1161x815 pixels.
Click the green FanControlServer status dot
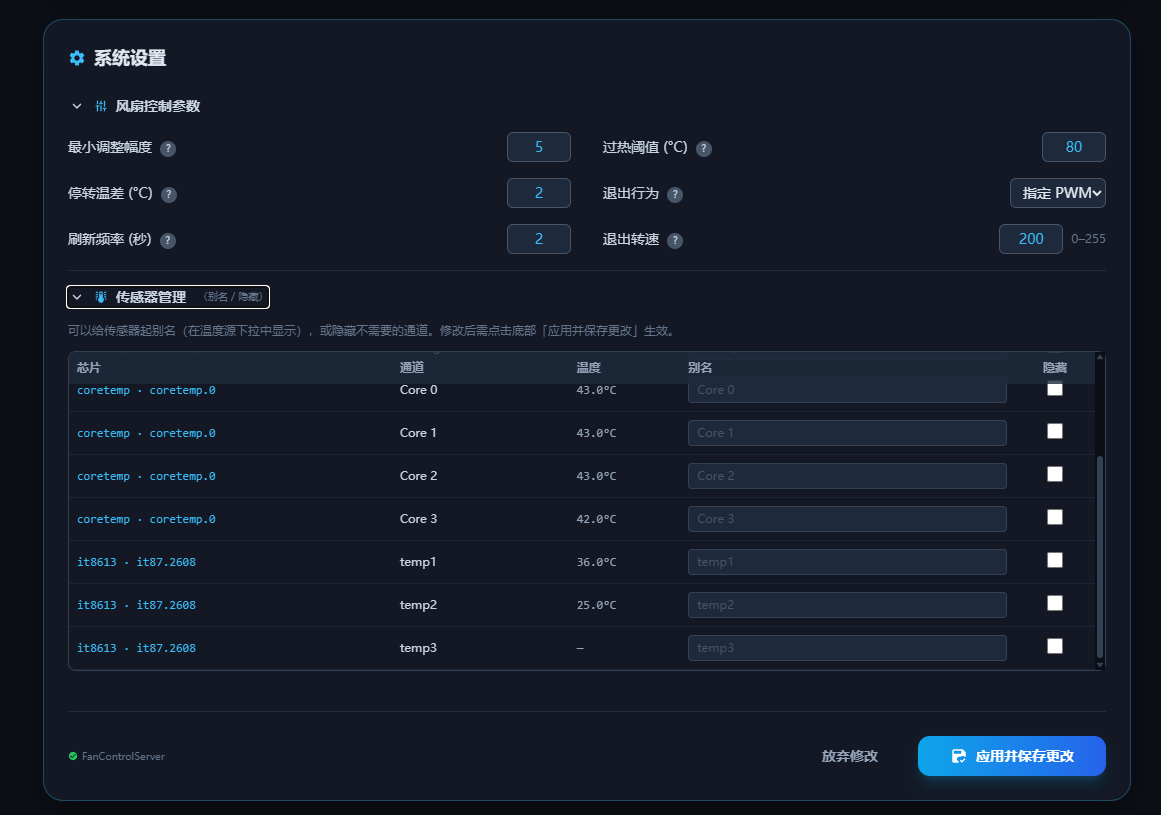coord(73,756)
